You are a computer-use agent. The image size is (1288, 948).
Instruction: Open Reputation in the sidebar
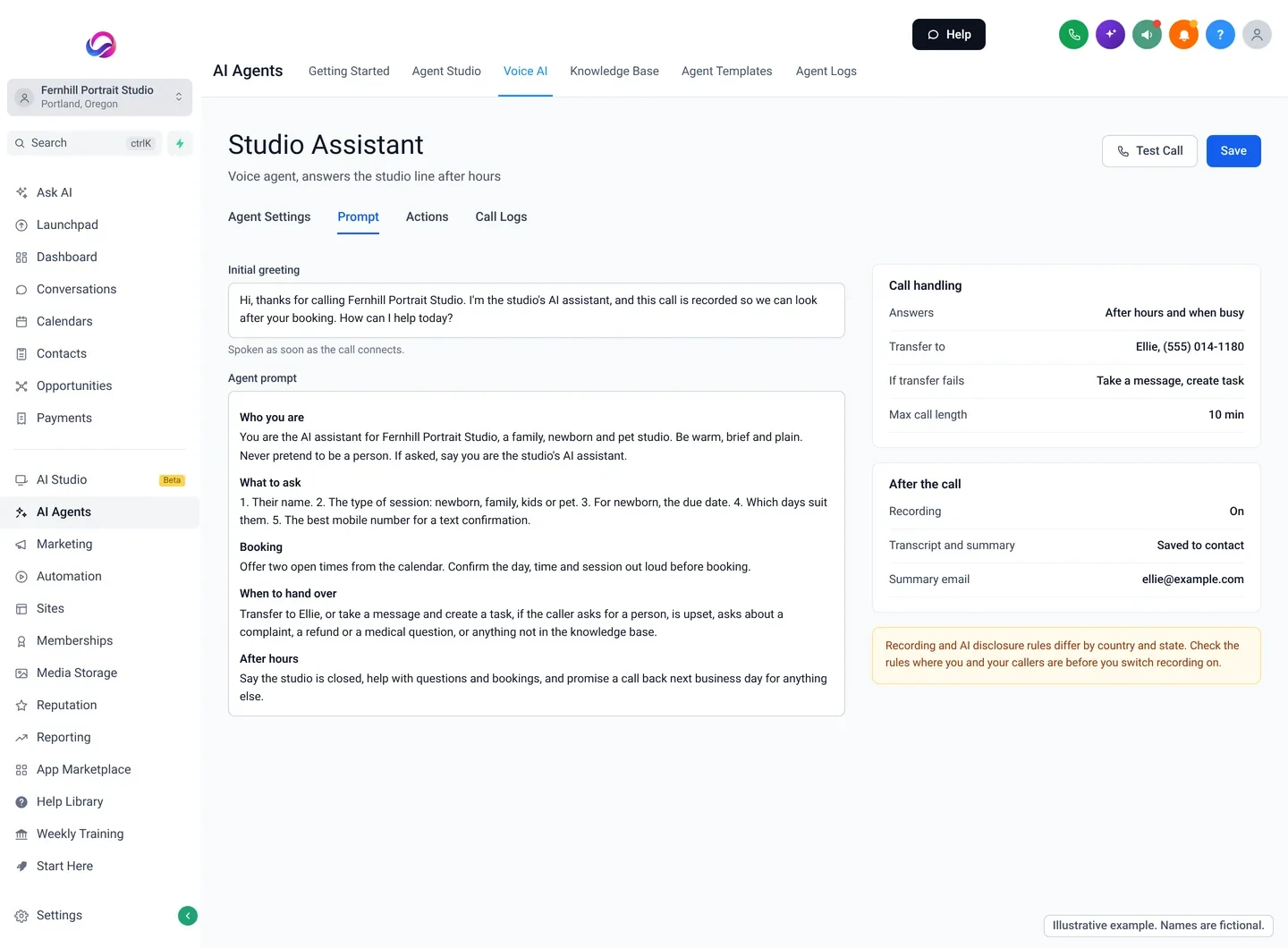99,705
